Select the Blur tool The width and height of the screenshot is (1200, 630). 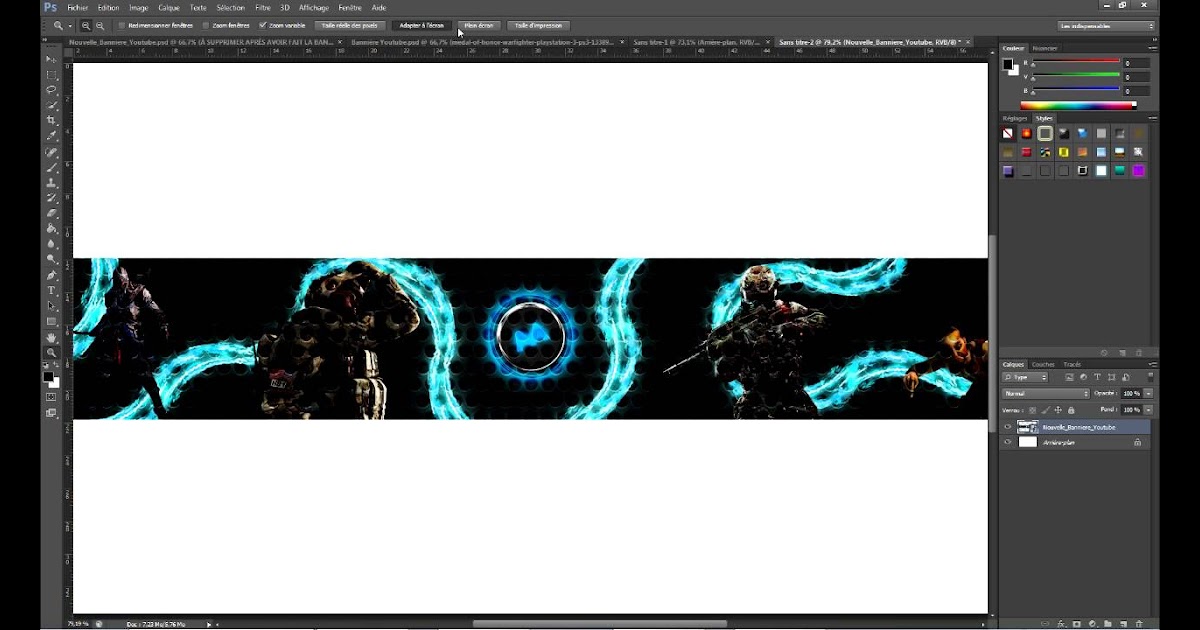tap(52, 244)
